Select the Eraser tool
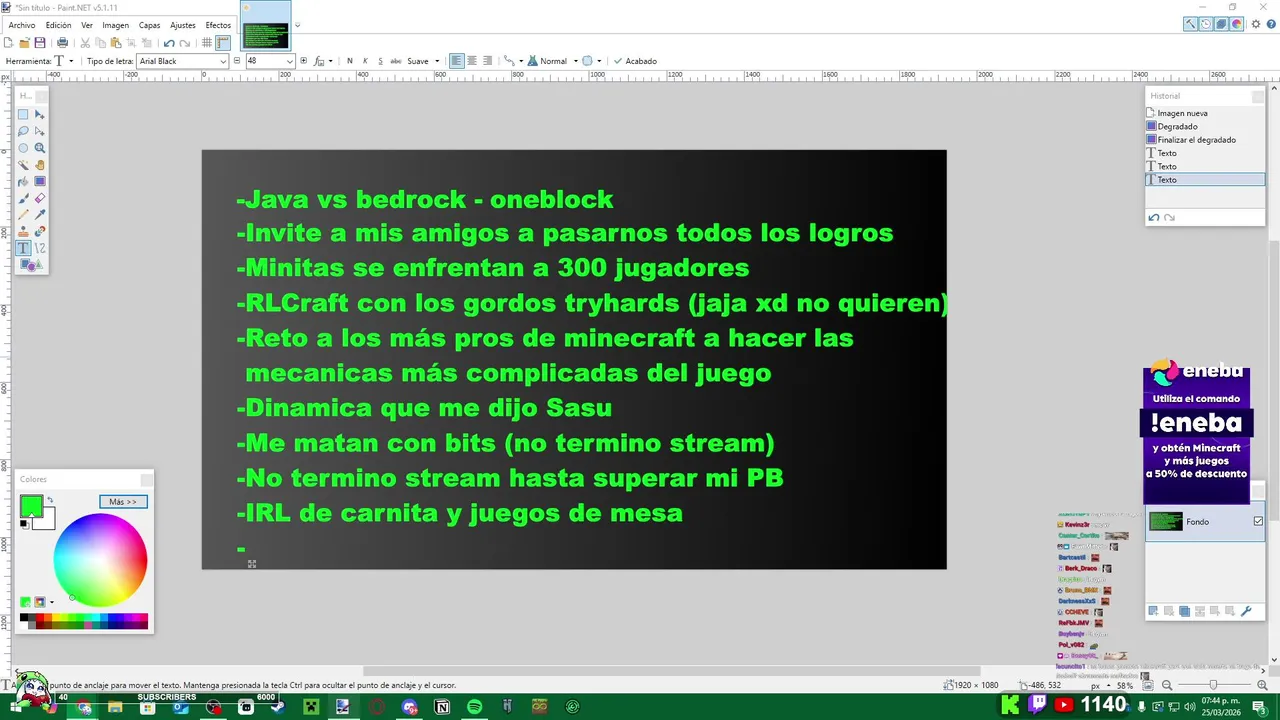Image resolution: width=1280 pixels, height=720 pixels. pos(40,198)
